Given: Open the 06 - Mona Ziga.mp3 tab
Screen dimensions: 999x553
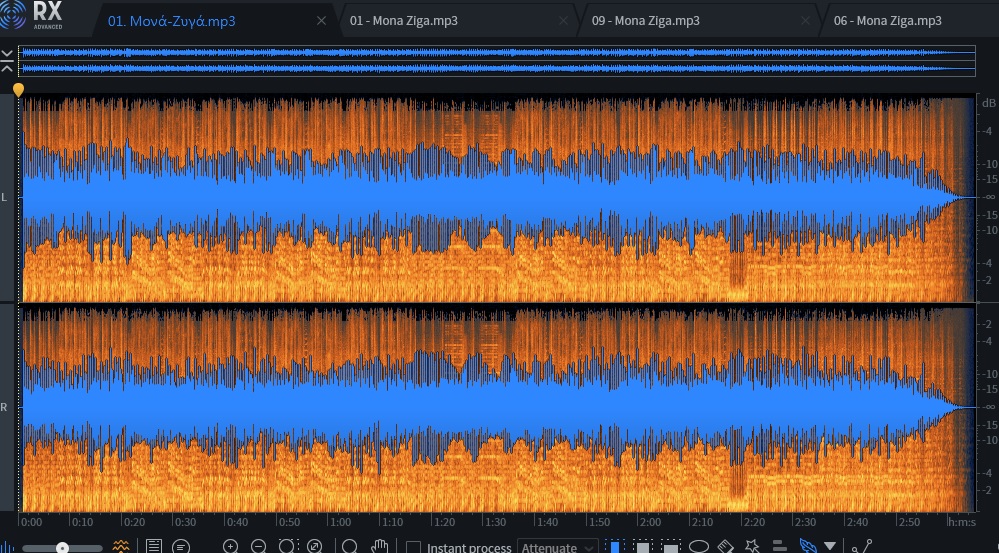Looking at the screenshot, I should (887, 20).
